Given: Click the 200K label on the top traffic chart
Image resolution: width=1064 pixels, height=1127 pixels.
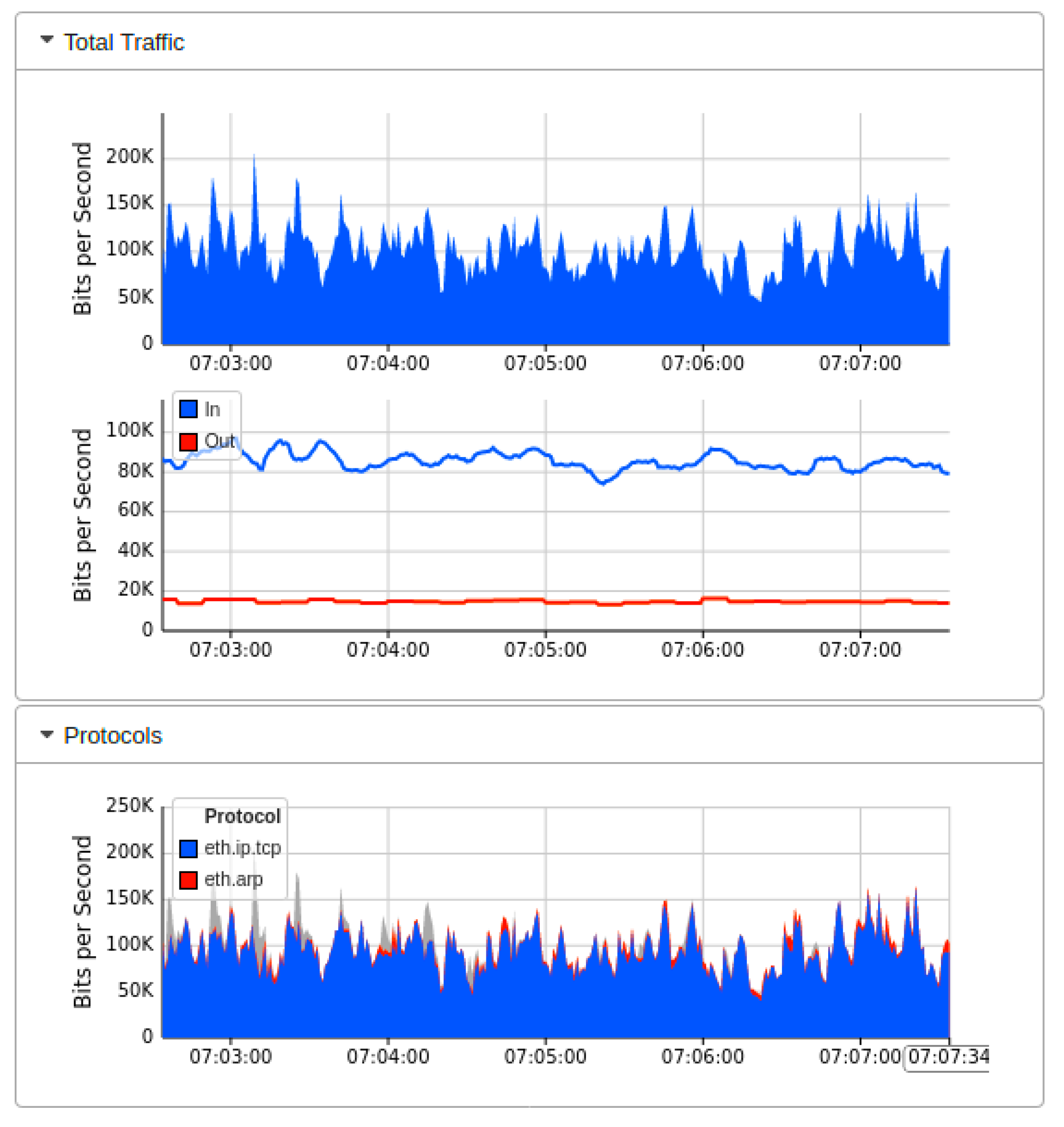Looking at the screenshot, I should click(130, 156).
